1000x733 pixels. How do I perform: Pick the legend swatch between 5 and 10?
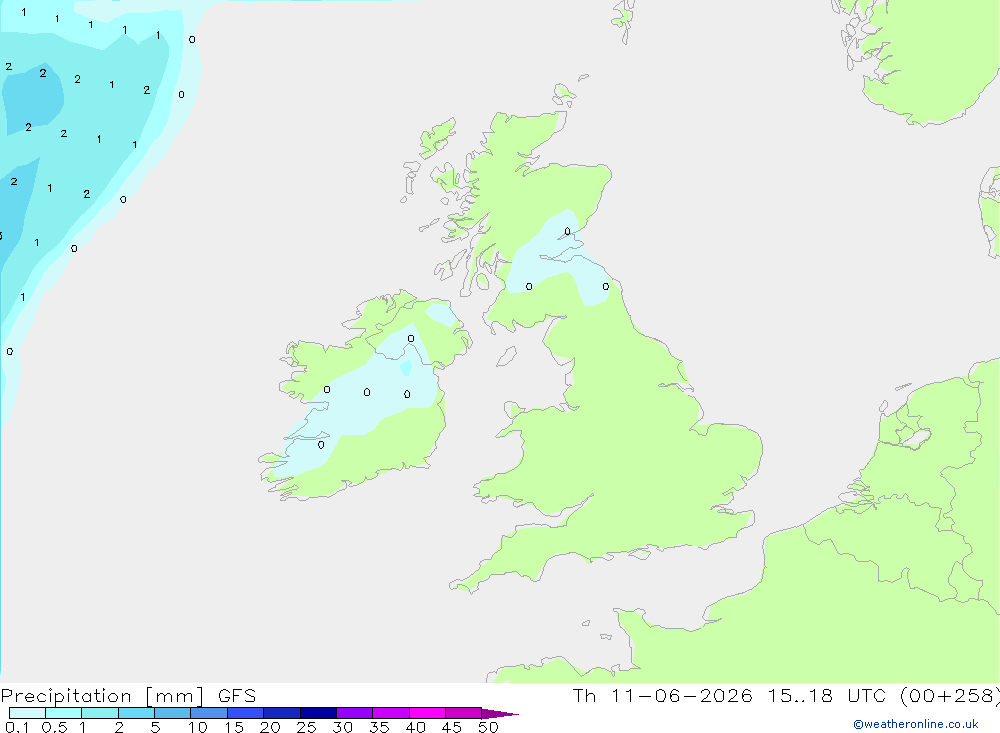[x=172, y=713]
